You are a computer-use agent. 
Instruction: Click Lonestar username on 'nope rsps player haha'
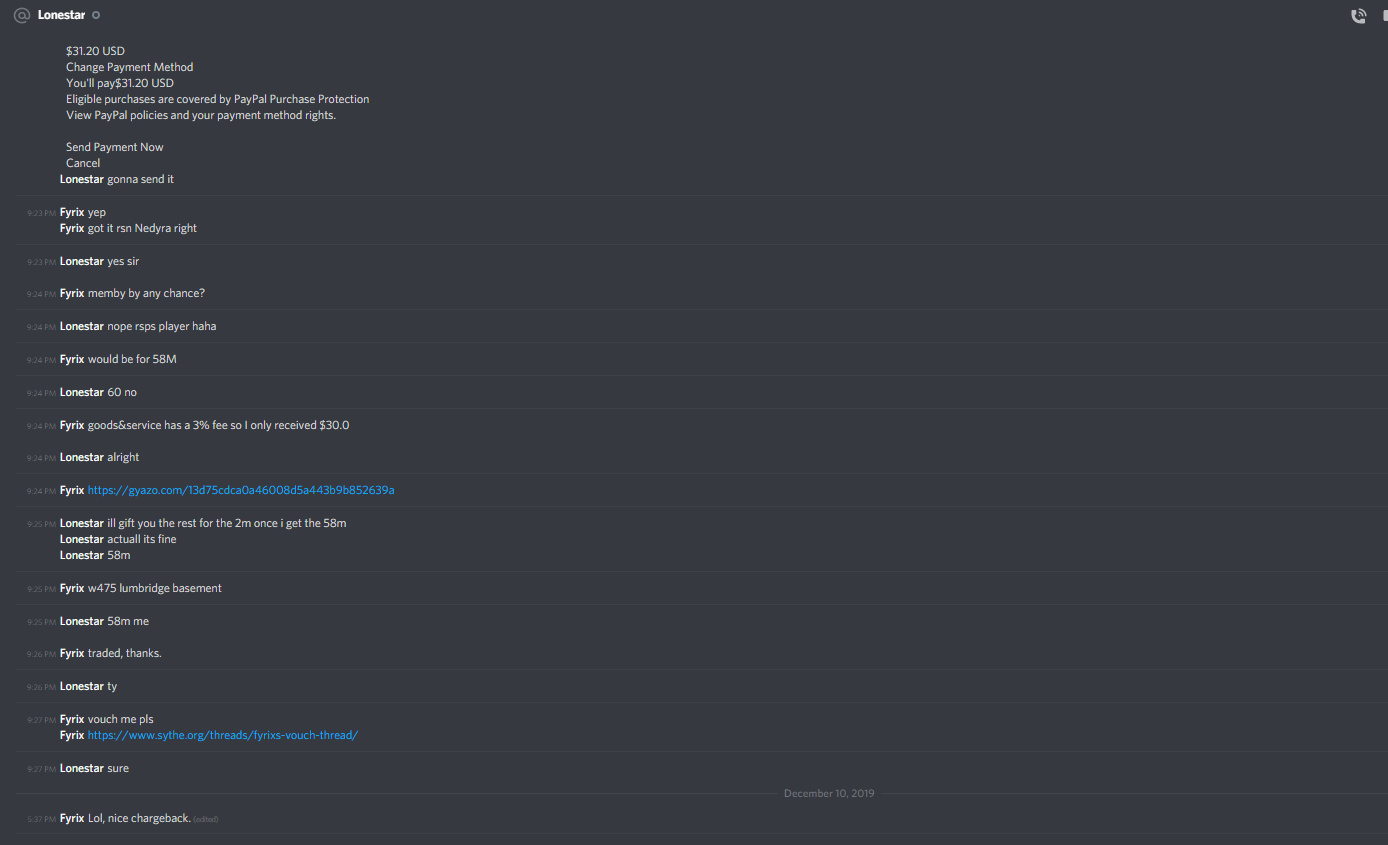tap(82, 326)
